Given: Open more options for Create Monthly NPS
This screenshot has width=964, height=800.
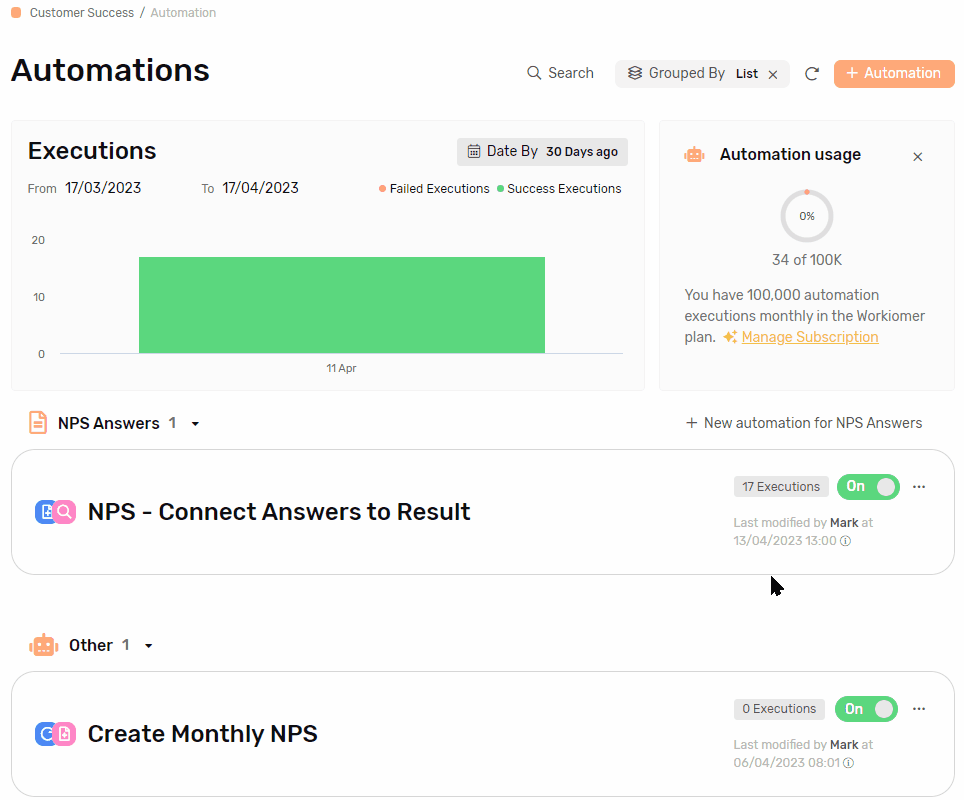Looking at the screenshot, I should pyautogui.click(x=919, y=708).
